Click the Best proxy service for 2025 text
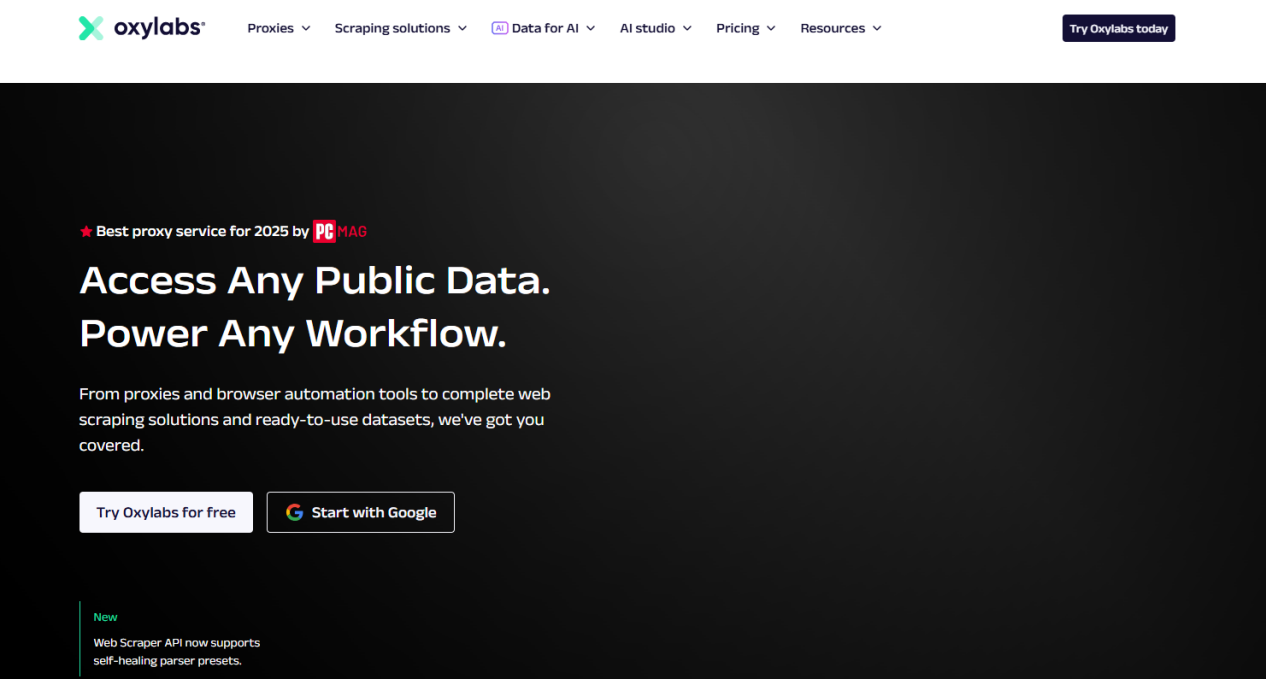 tap(202, 231)
